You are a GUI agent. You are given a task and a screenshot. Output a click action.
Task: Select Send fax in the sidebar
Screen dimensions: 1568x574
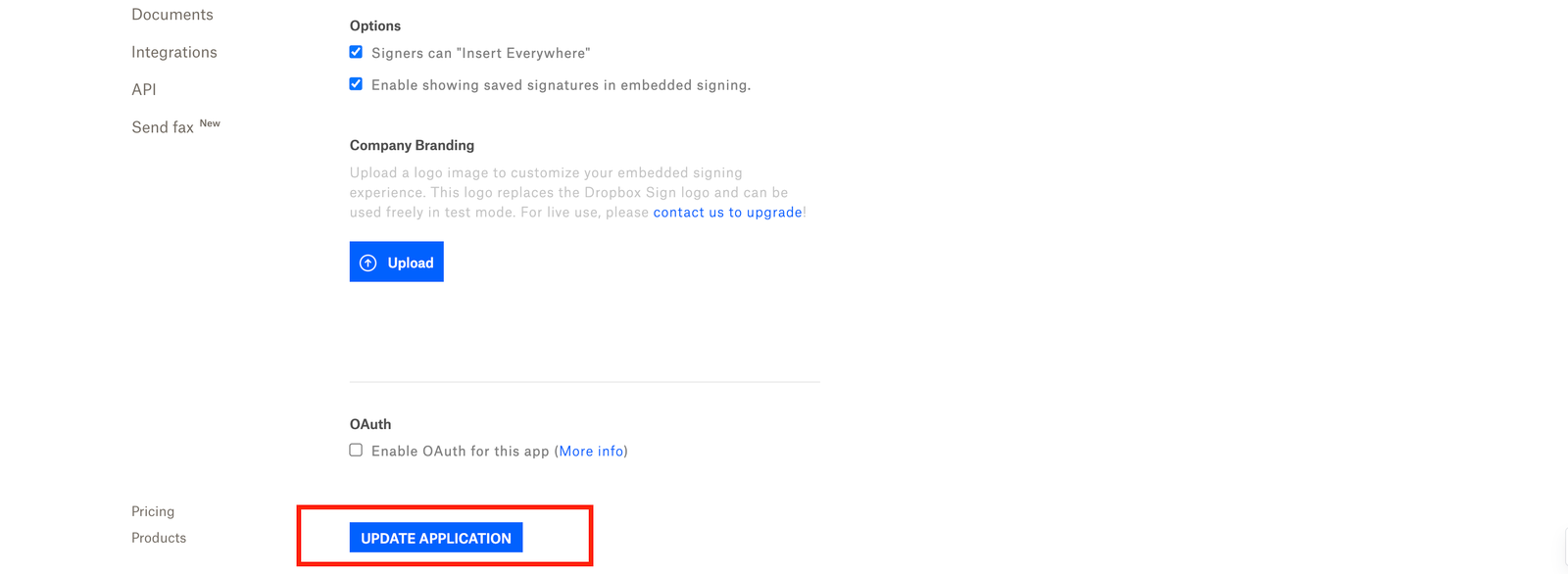click(x=163, y=126)
